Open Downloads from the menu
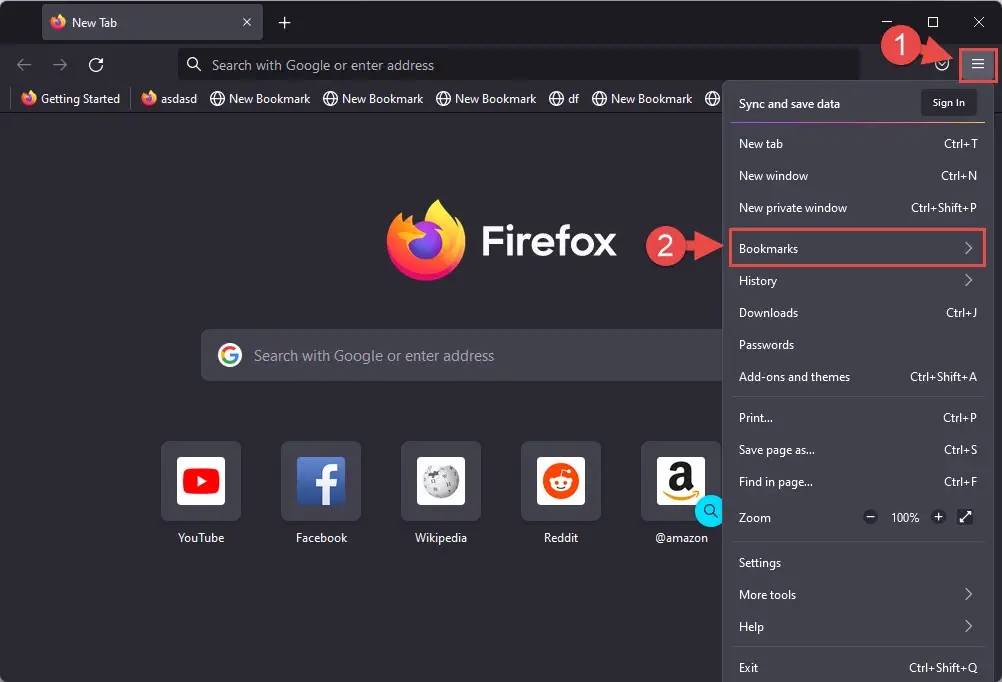Image resolution: width=1002 pixels, height=682 pixels. tap(858, 313)
